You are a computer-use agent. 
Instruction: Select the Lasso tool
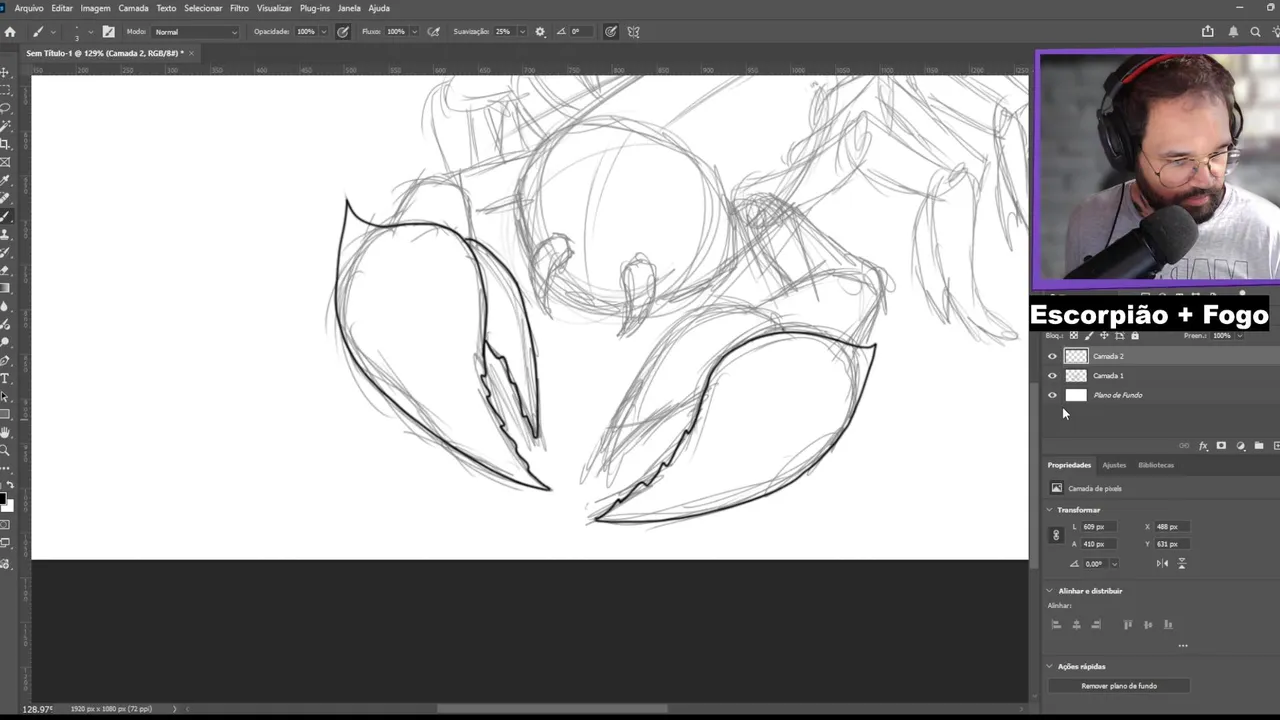[5, 108]
